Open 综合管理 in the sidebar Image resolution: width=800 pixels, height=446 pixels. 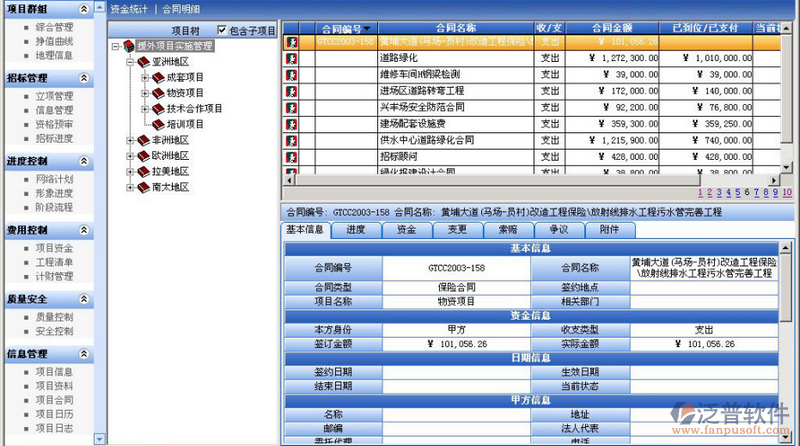click(x=54, y=27)
